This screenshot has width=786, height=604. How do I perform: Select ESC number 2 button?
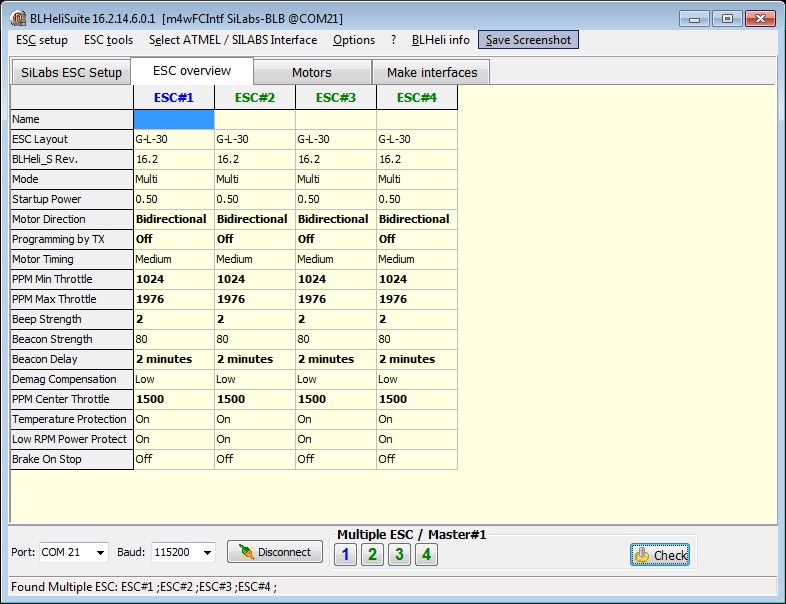point(372,554)
